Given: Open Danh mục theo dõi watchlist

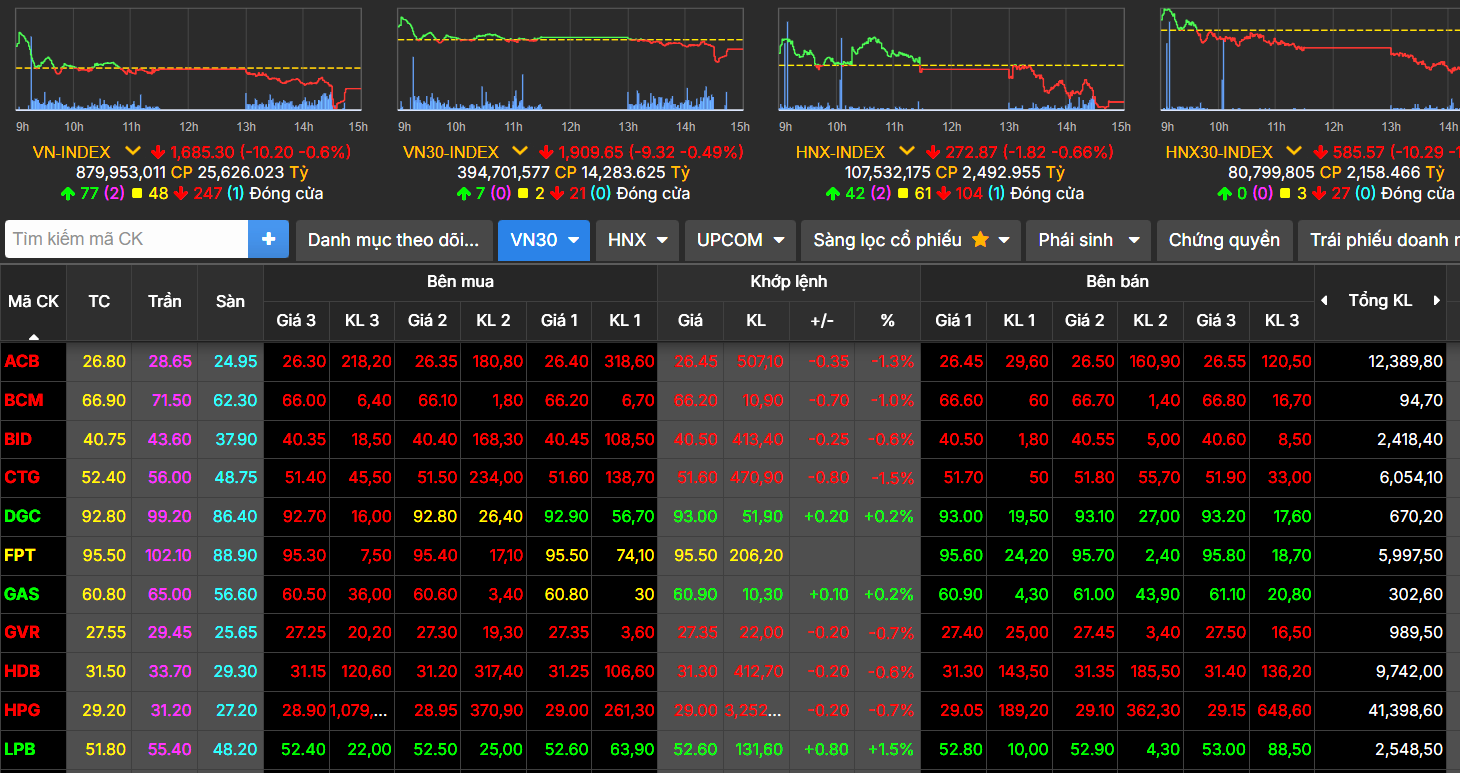Looking at the screenshot, I should pyautogui.click(x=394, y=240).
